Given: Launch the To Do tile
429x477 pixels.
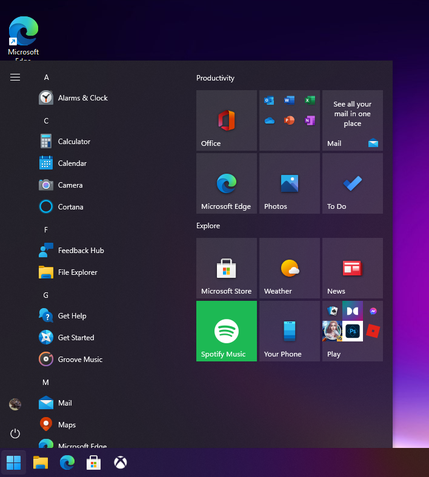Looking at the screenshot, I should (352, 183).
